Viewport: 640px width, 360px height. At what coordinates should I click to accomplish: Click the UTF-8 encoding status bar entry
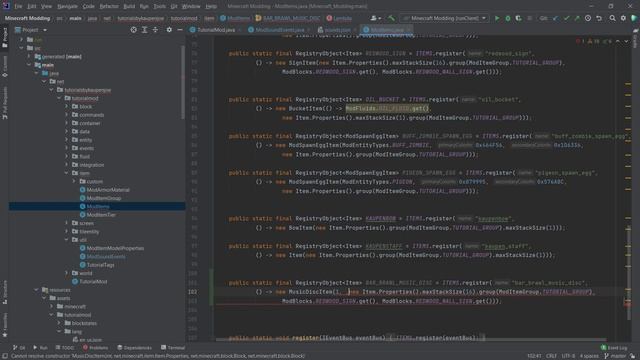pos(568,356)
